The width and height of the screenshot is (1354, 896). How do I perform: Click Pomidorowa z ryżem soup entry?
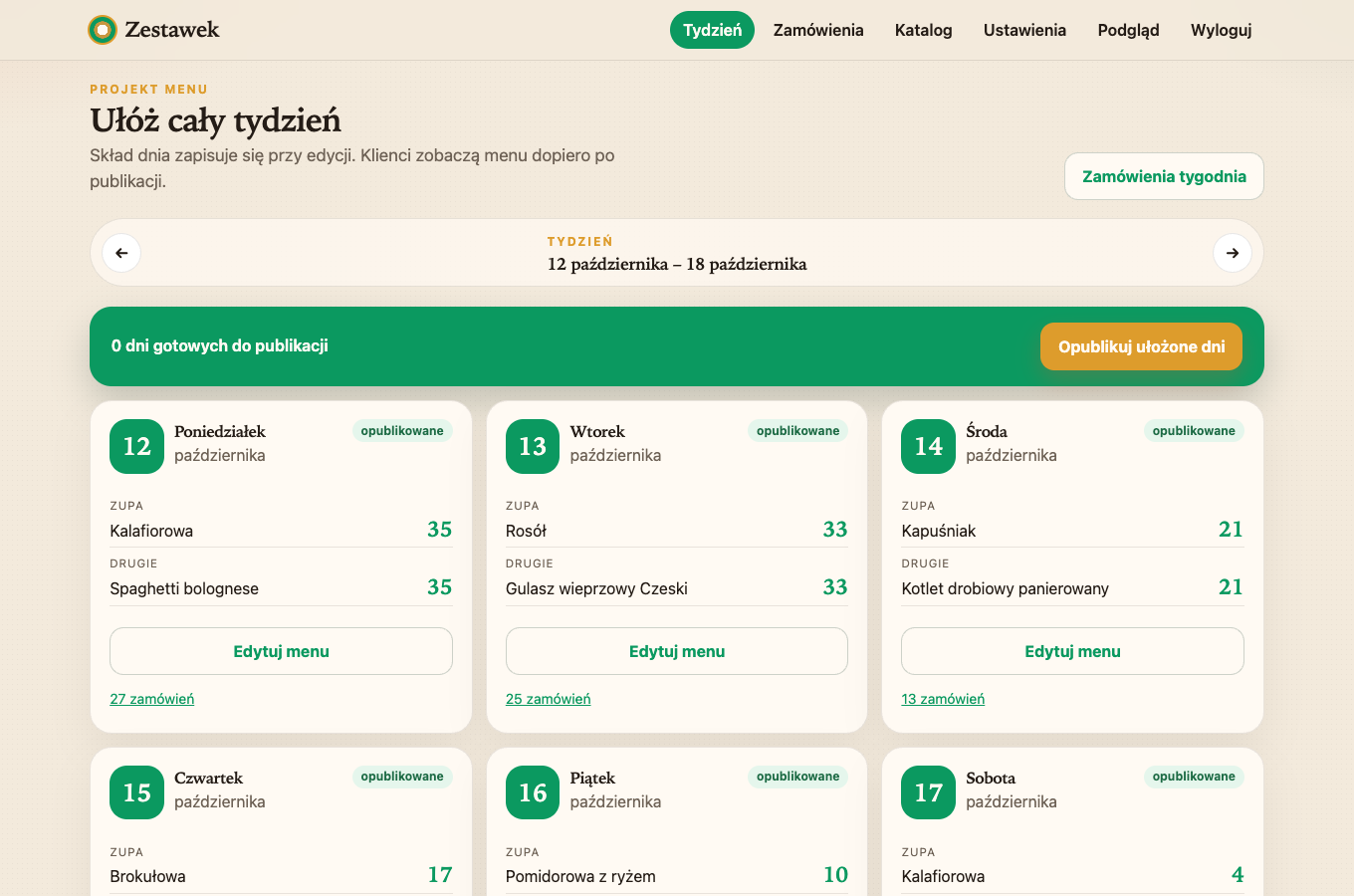pos(580,876)
